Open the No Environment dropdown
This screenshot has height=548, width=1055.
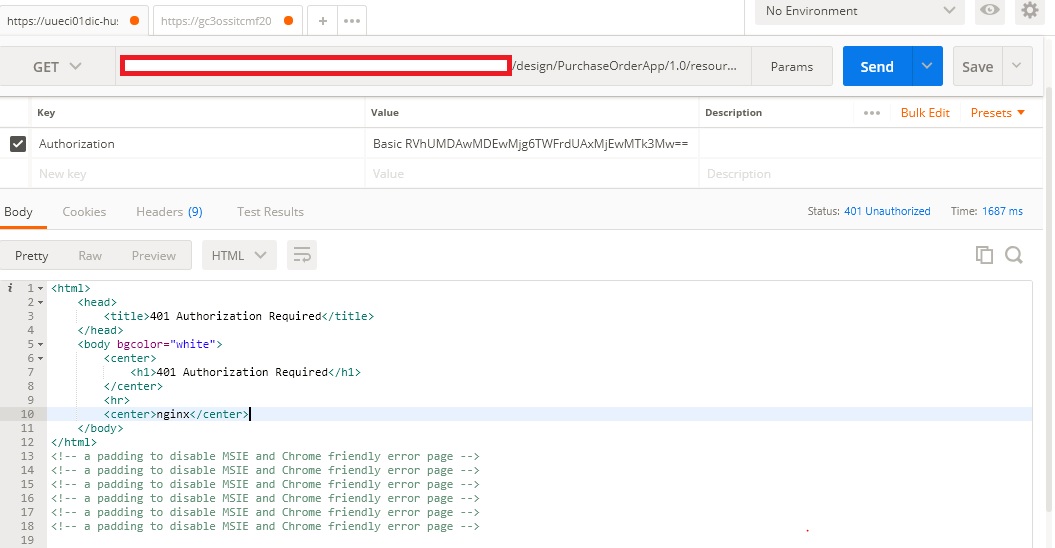coord(859,11)
